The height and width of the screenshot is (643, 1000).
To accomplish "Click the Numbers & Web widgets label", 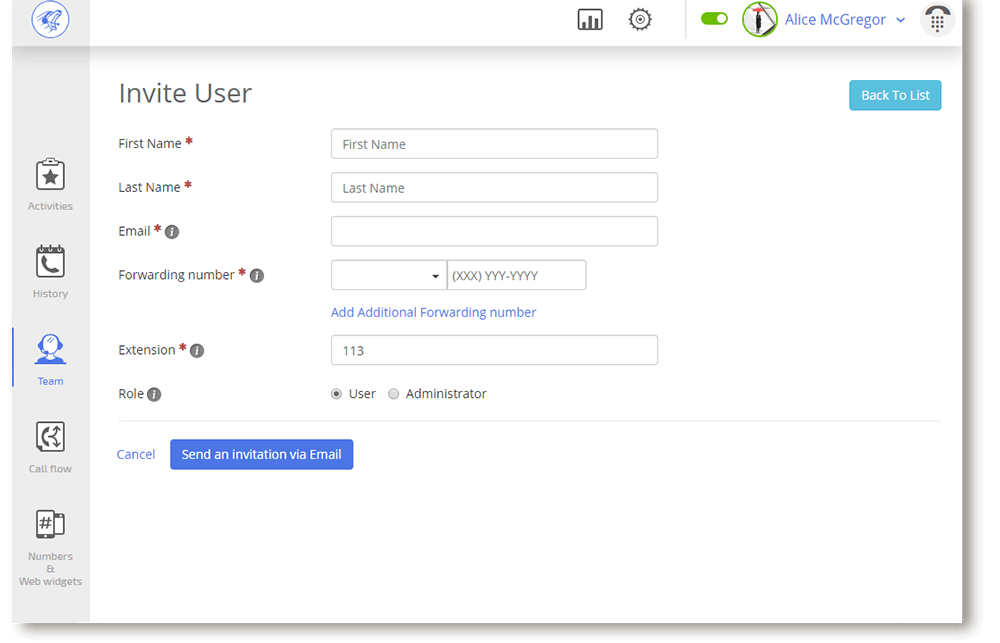I will click(x=50, y=568).
